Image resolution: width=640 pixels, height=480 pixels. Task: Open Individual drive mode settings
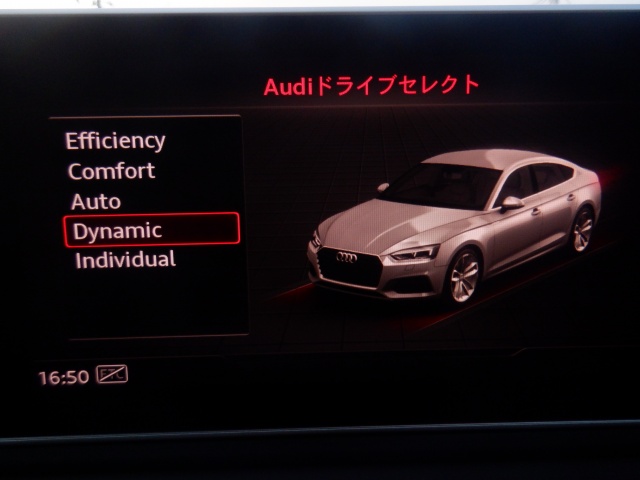click(125, 260)
